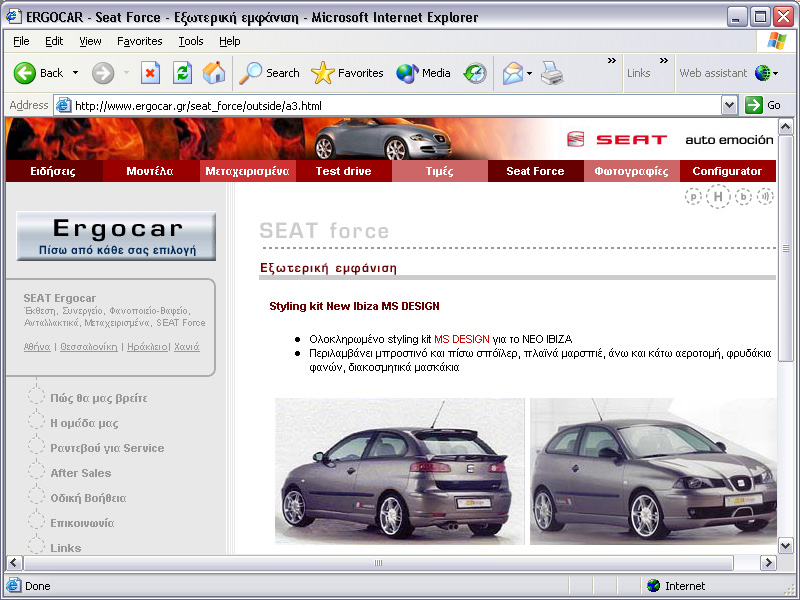Click the Mail envelope icon
The height and width of the screenshot is (600, 800).
513,73
